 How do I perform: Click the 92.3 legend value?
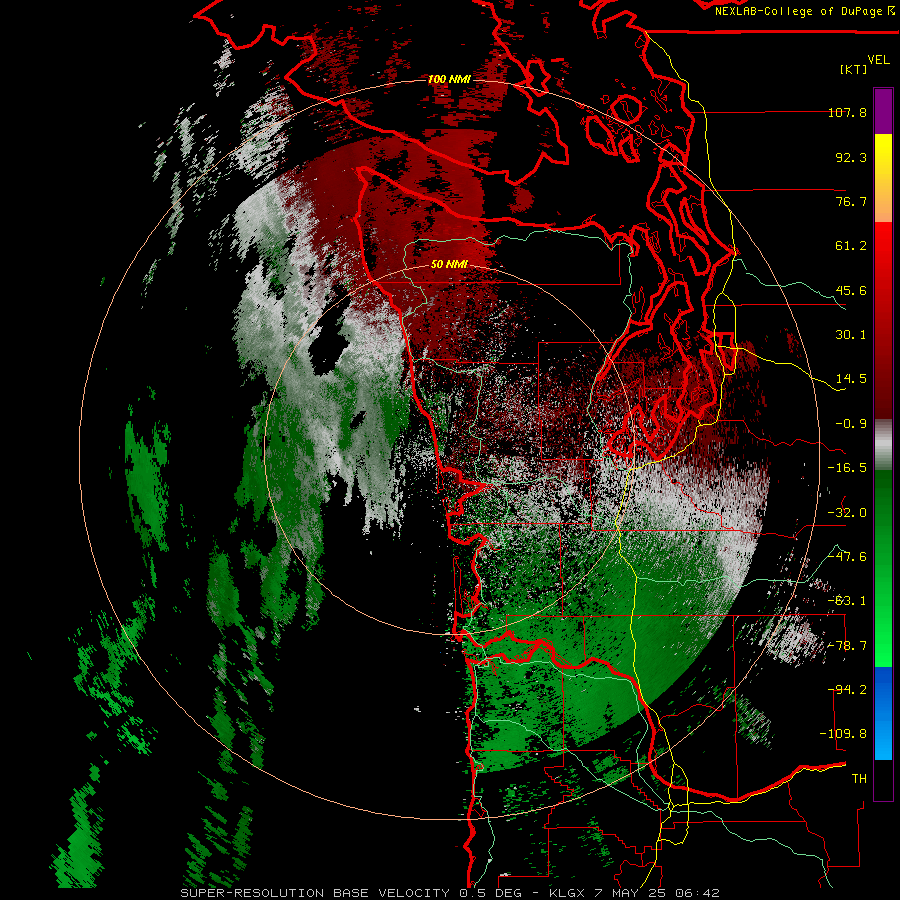coord(851,157)
